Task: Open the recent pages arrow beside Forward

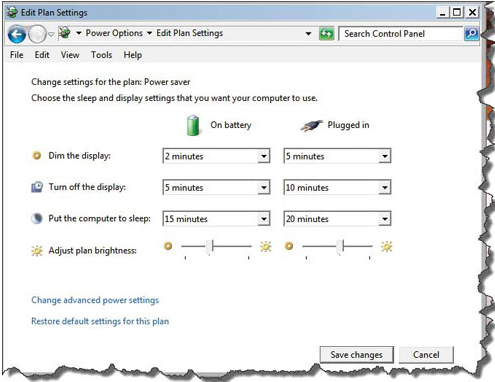Action: [x=51, y=34]
